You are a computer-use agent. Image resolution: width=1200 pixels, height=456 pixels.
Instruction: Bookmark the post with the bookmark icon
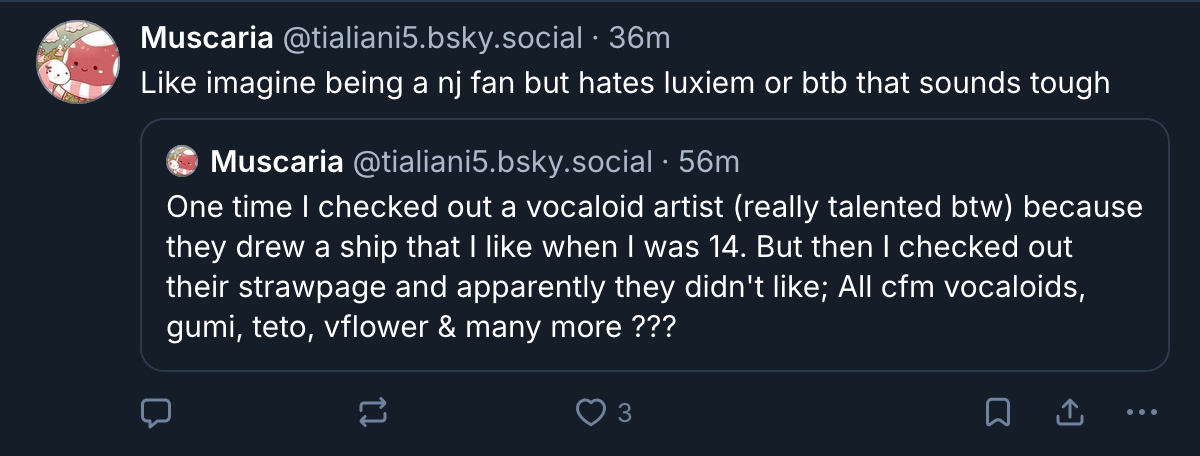999,412
